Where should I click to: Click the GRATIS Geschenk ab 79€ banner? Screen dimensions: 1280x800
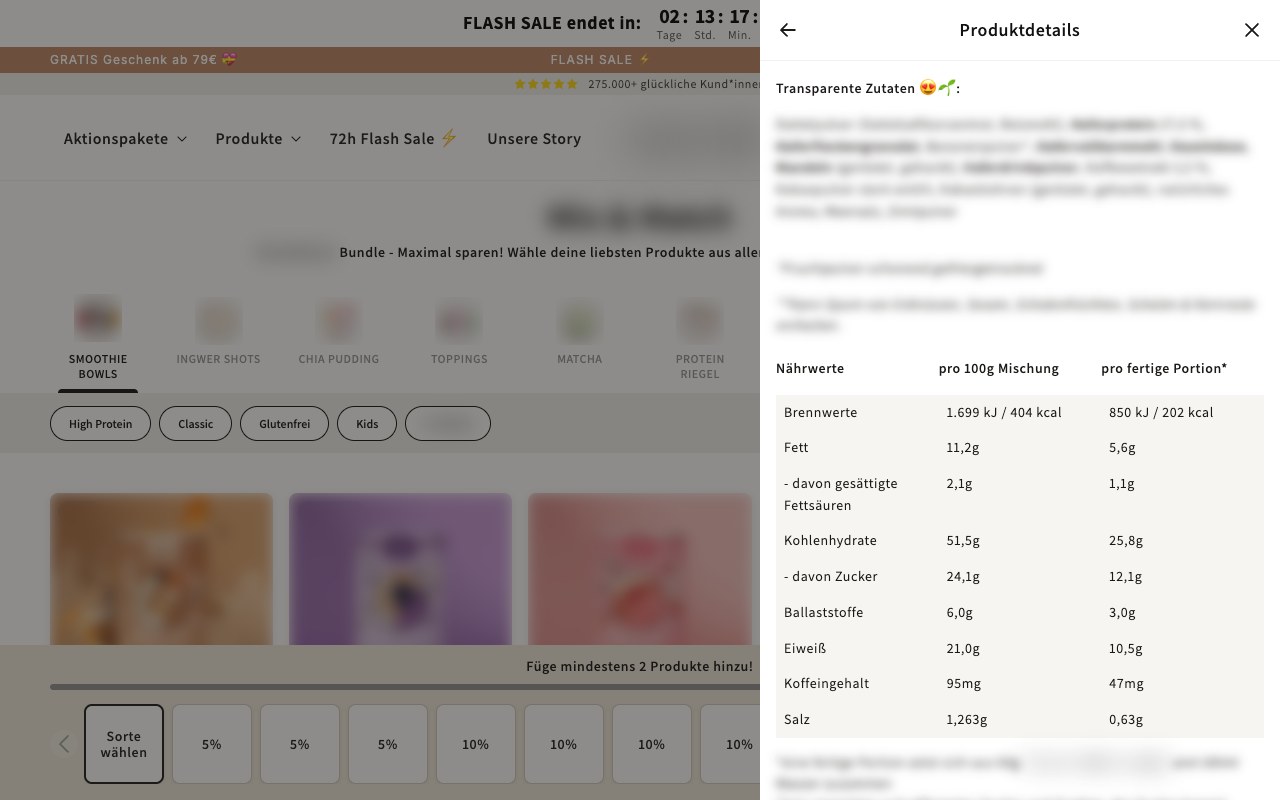coord(143,60)
